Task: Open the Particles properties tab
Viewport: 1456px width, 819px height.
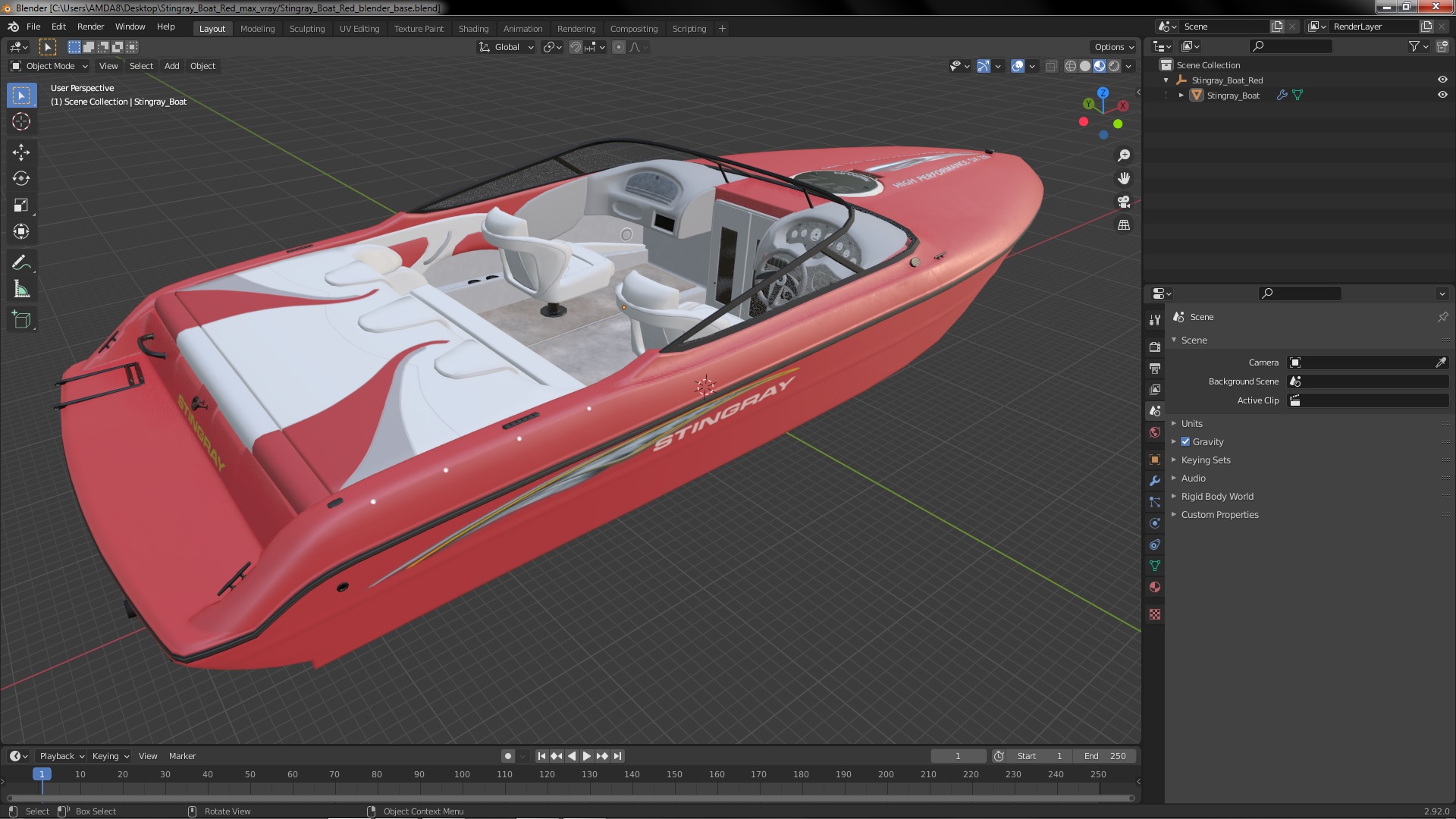Action: 1155,502
